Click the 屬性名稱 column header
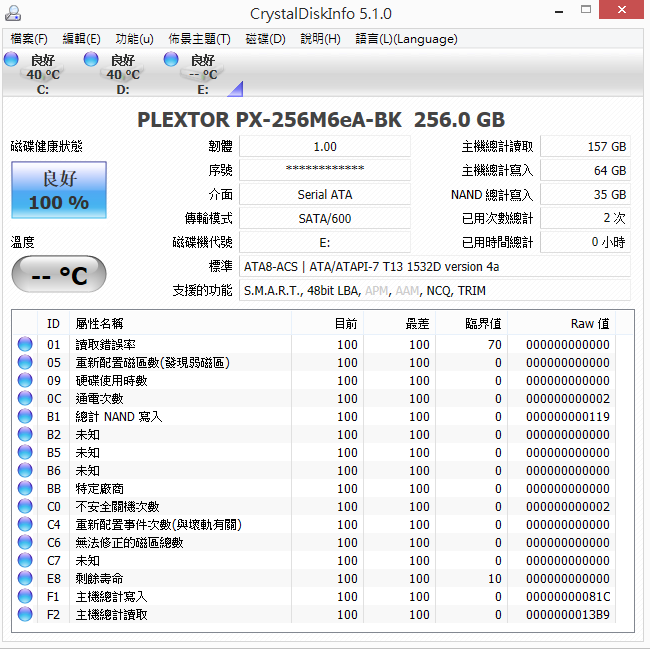The image size is (650, 649). coord(100,324)
